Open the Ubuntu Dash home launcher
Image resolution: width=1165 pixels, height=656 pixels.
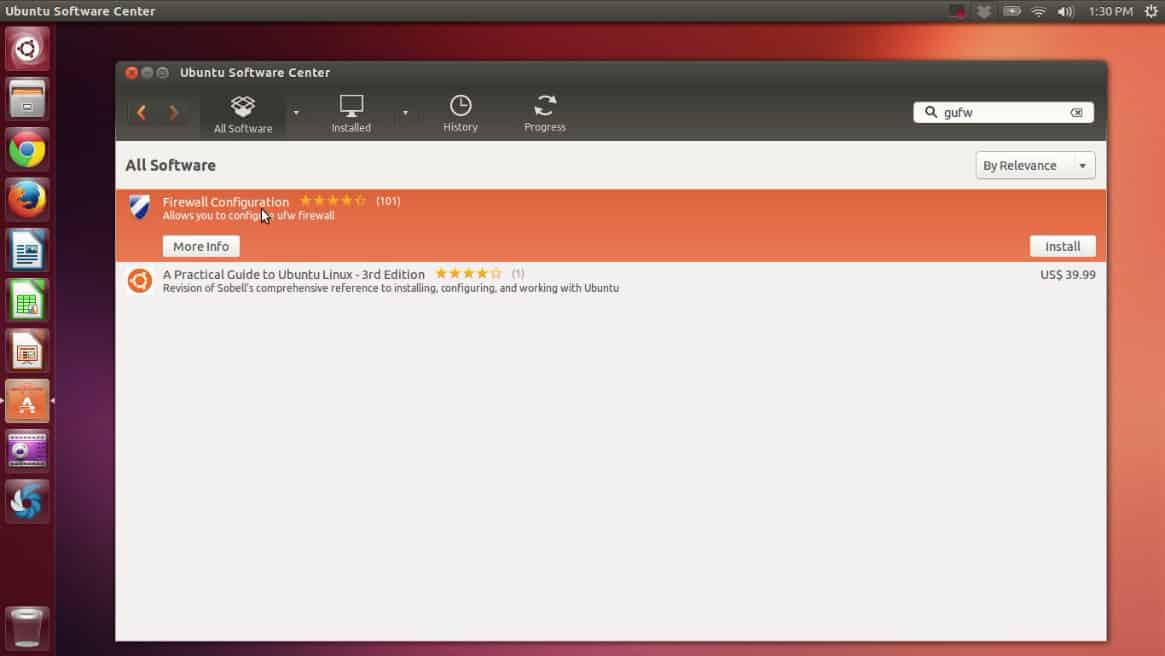point(27,49)
